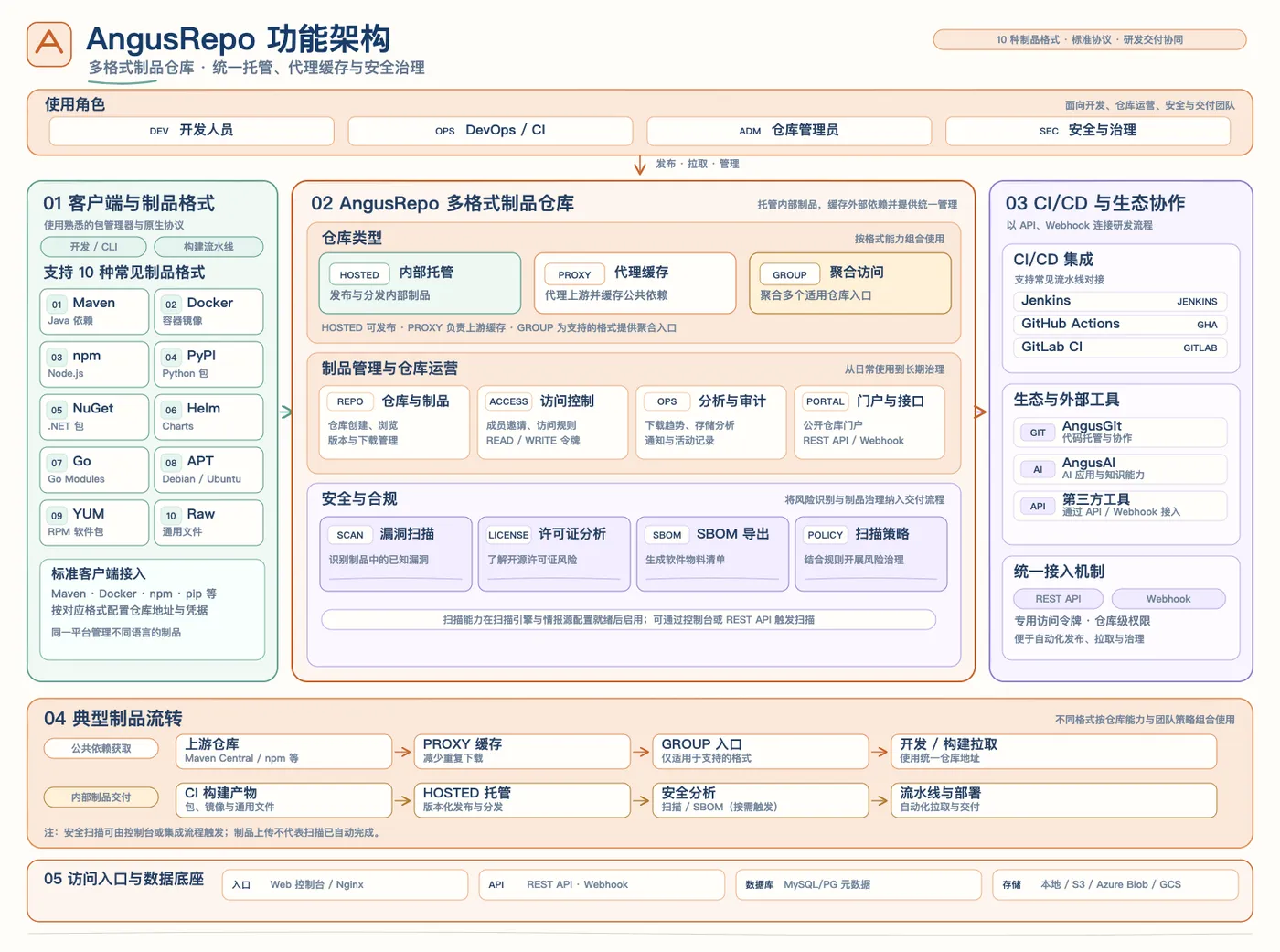
Task: Select the DEV 开发人员 role card
Action: point(192,131)
